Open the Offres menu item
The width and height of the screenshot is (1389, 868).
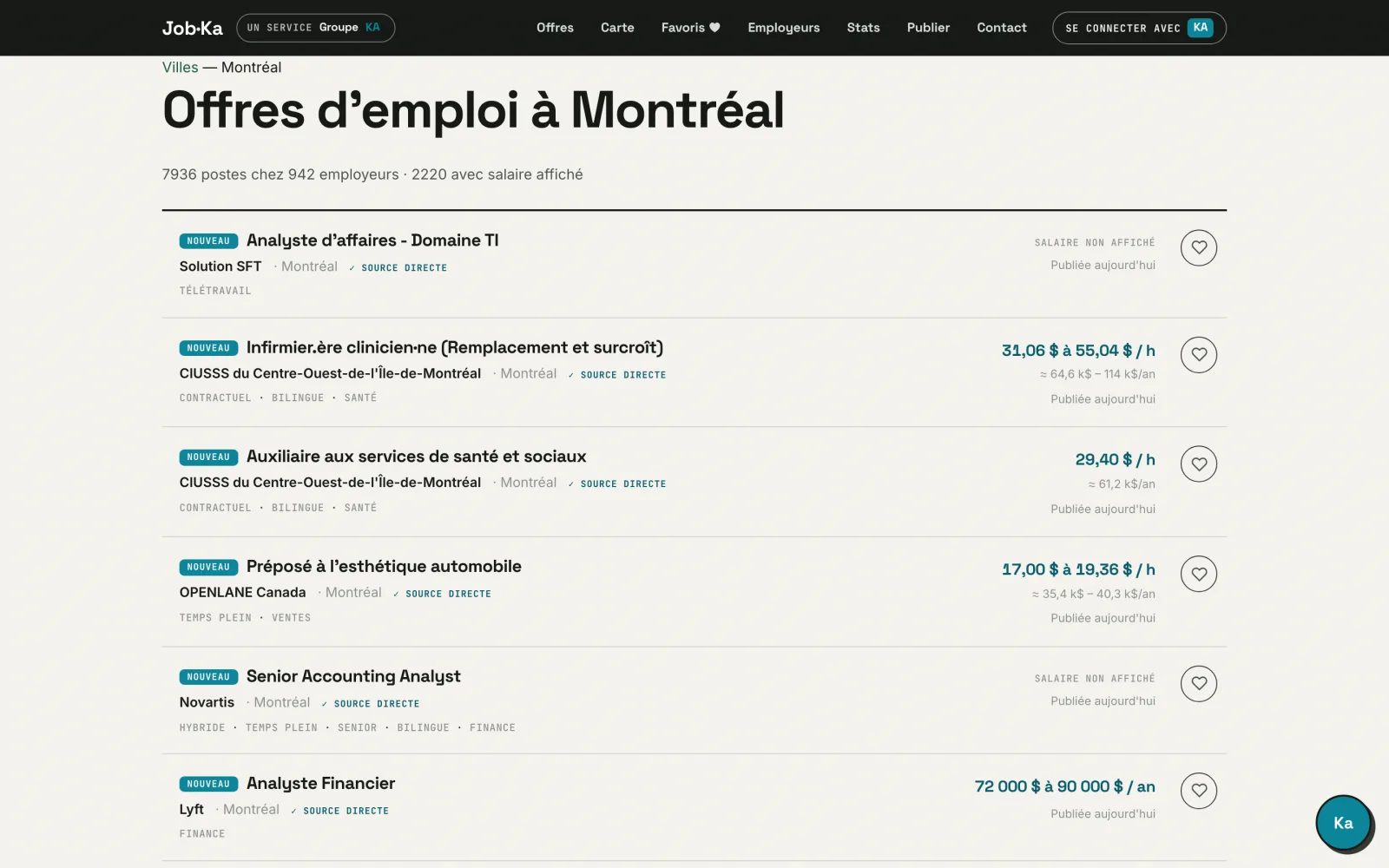click(x=555, y=28)
